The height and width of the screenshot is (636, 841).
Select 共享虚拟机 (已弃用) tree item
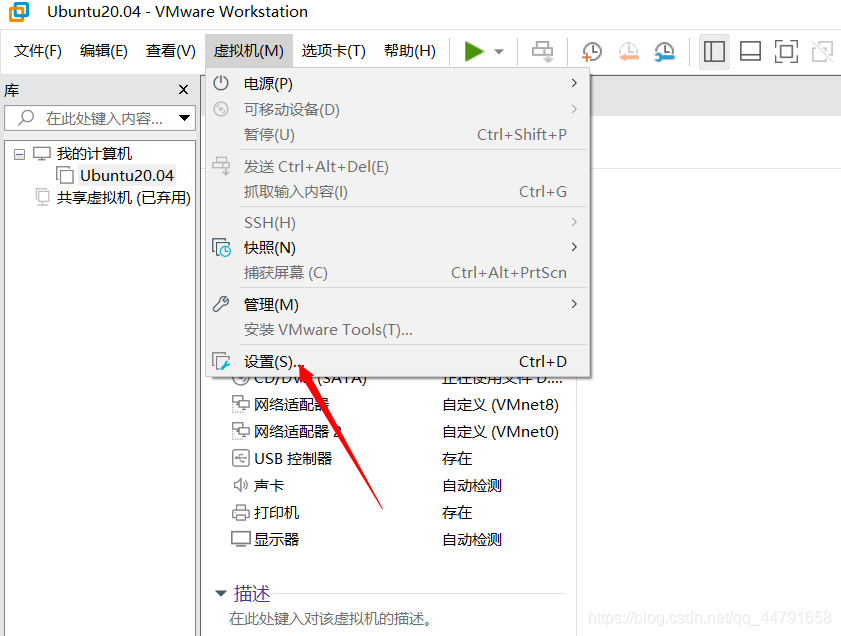(x=123, y=198)
